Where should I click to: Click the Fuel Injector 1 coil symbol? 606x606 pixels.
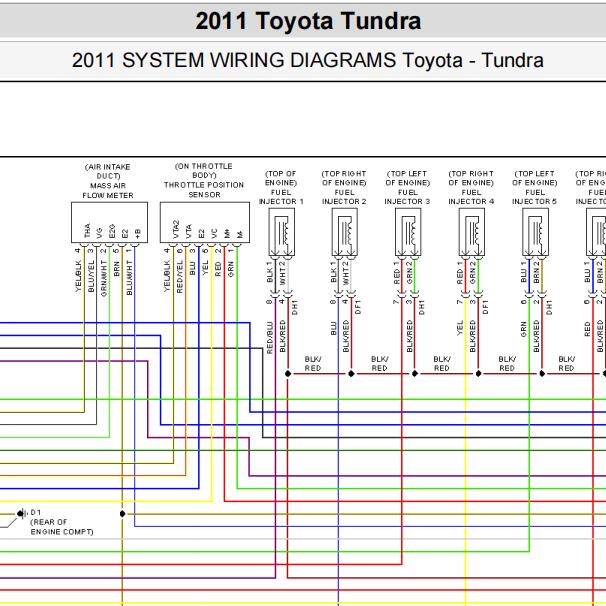pyautogui.click(x=281, y=232)
